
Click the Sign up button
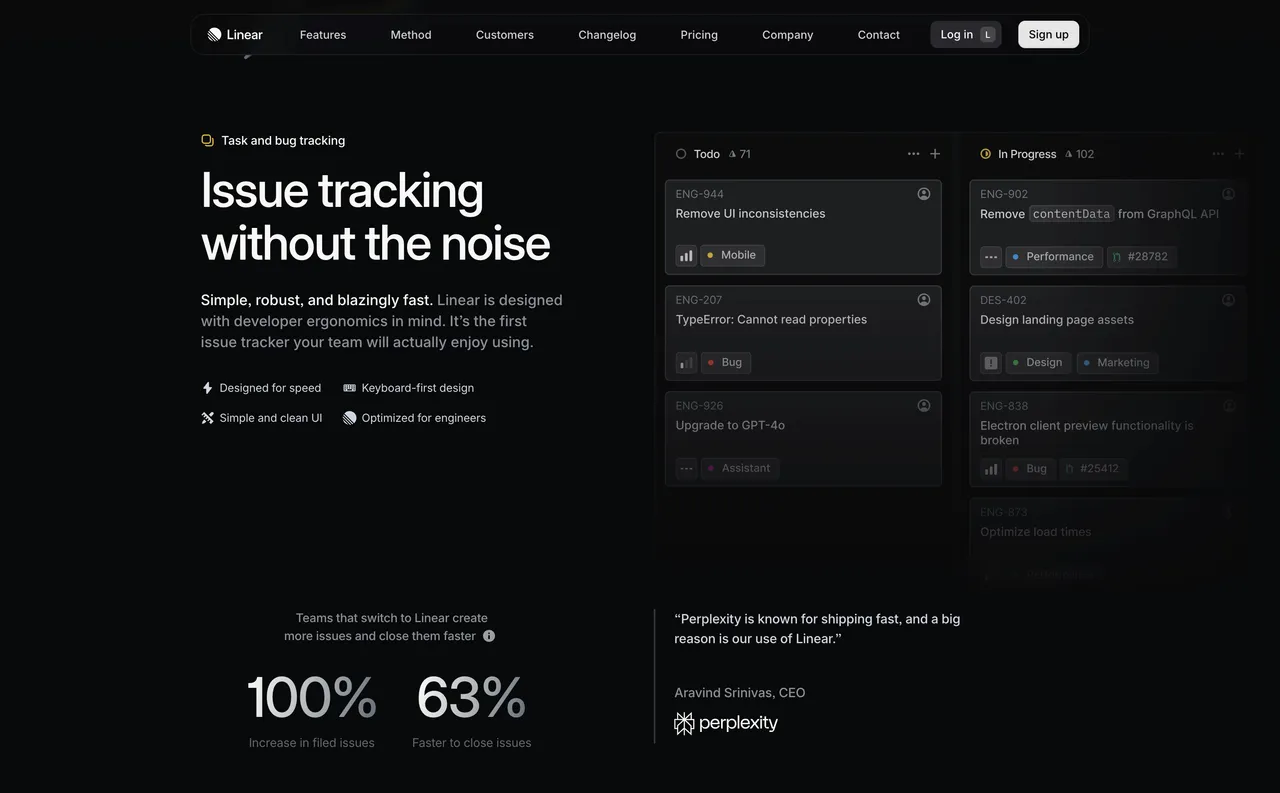(x=1047, y=34)
